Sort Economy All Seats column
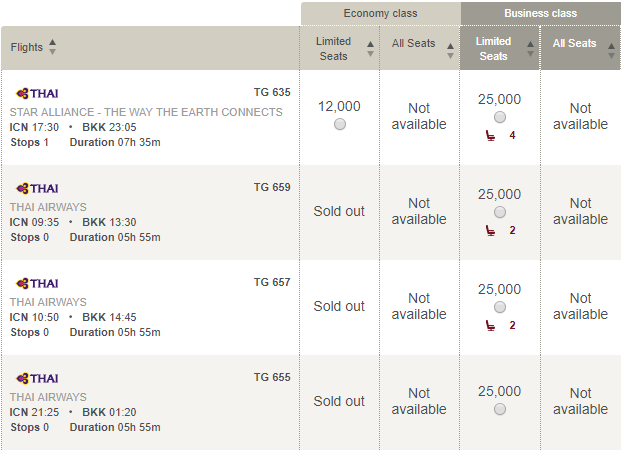The height and width of the screenshot is (450, 621). [x=450, y=51]
